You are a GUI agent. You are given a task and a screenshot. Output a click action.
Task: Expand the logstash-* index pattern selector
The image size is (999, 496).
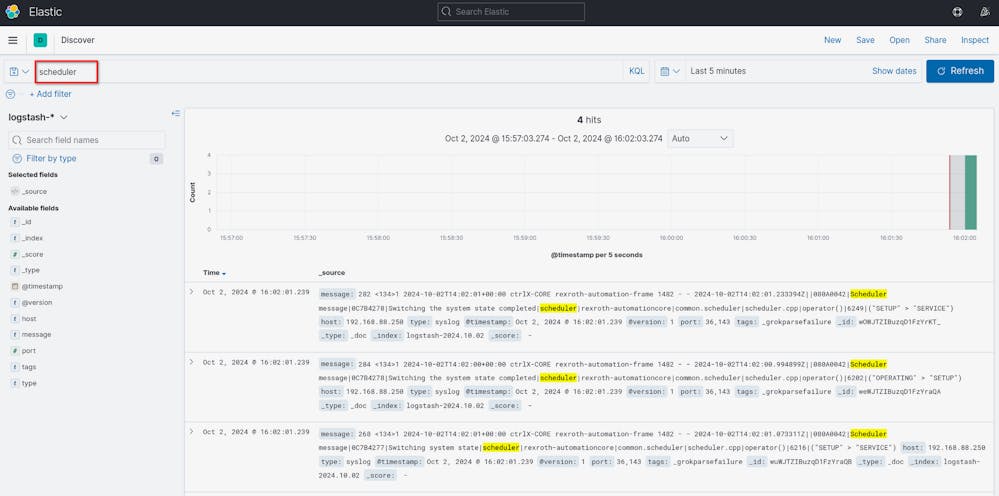(x=38, y=117)
